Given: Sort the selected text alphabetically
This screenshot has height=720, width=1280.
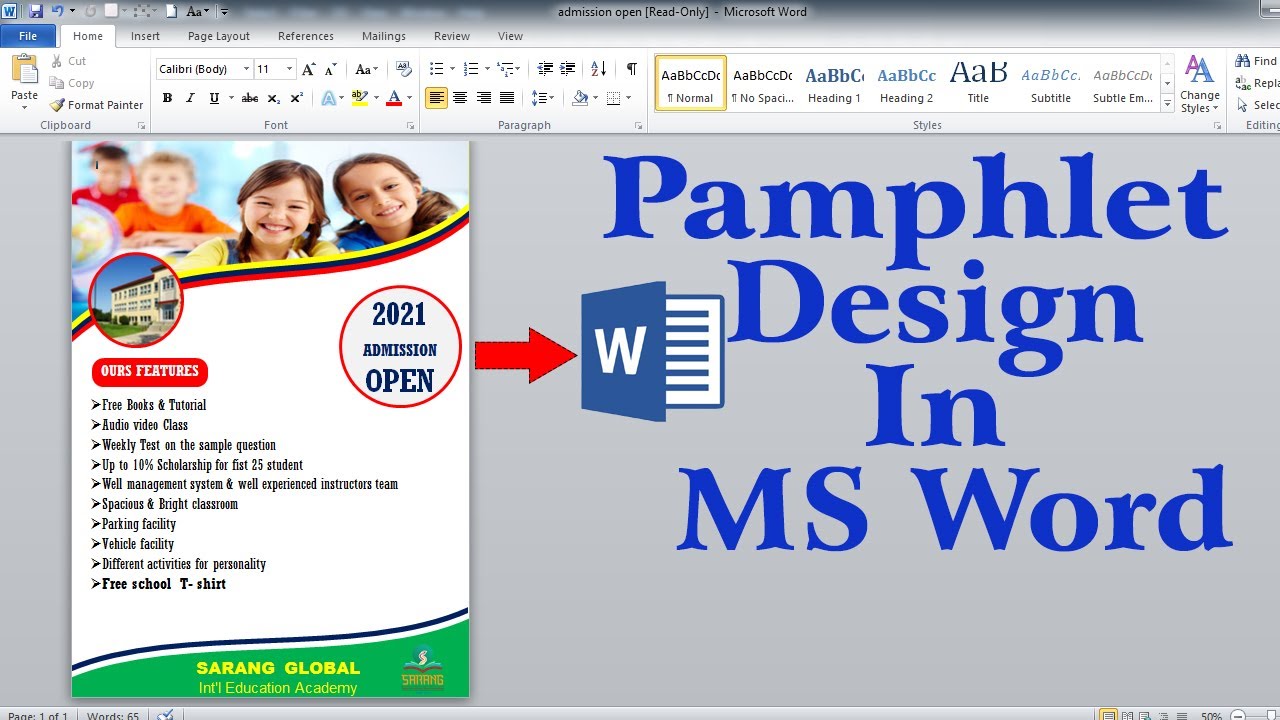Looking at the screenshot, I should coord(599,69).
